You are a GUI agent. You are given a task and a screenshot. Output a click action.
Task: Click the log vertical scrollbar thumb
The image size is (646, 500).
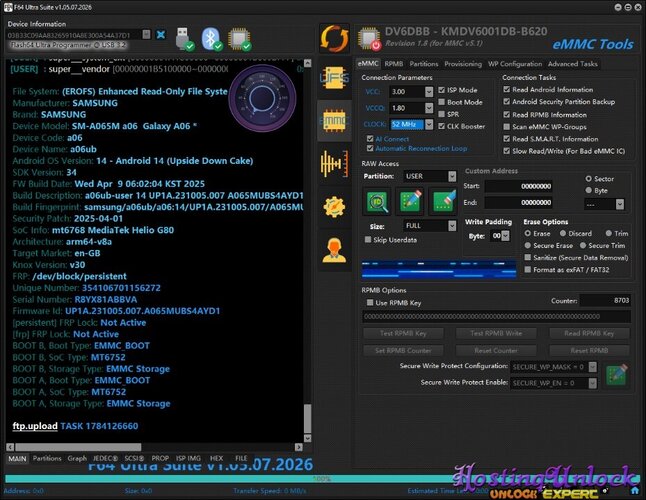point(307,418)
